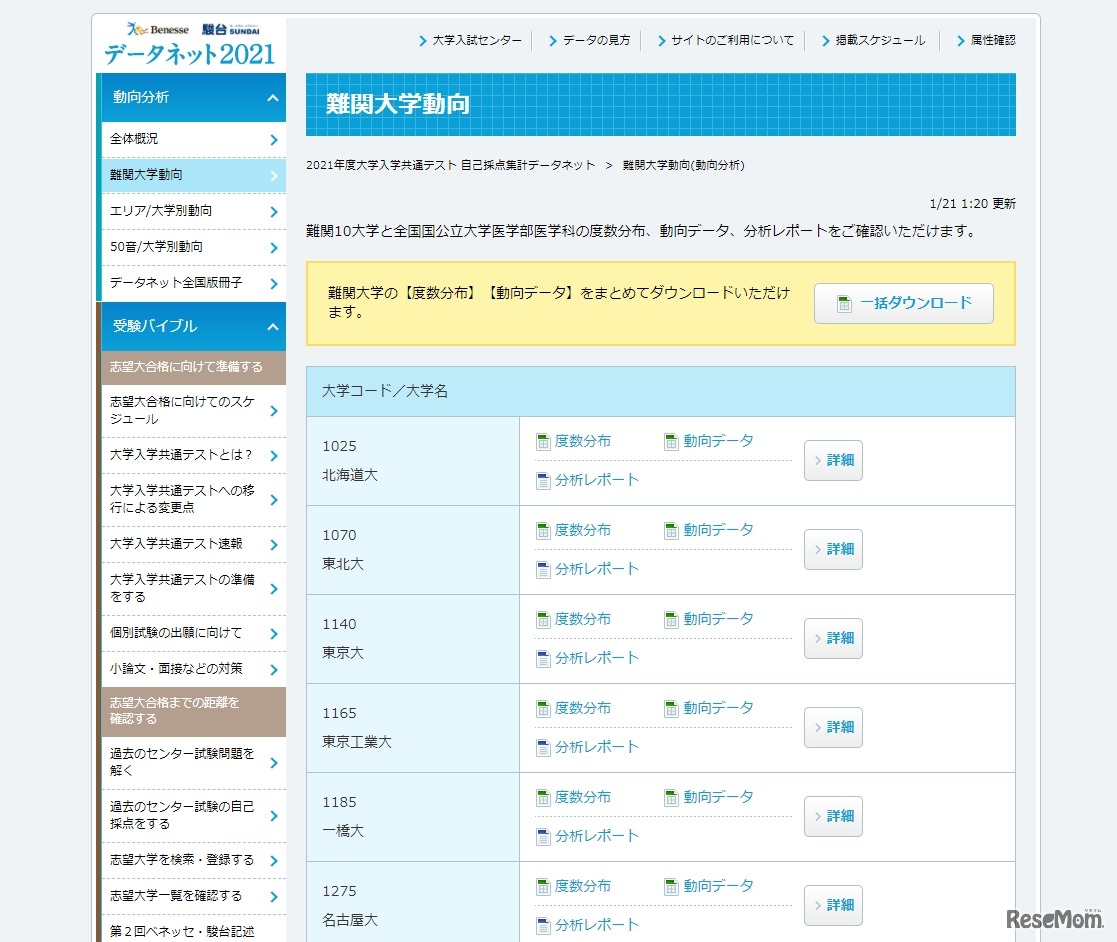Expand エリア/大学別動向 in the sidebar
The image size is (1117, 942).
coord(190,211)
